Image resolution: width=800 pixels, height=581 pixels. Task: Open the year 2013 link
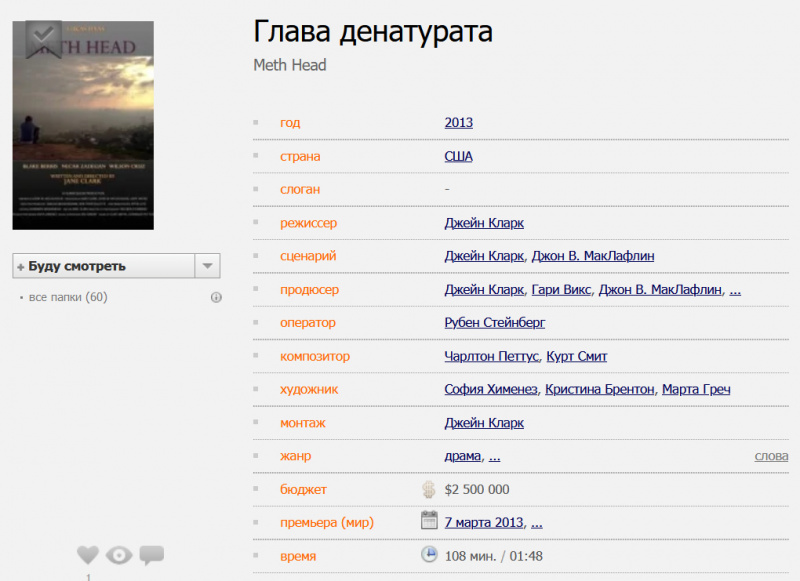(x=458, y=123)
